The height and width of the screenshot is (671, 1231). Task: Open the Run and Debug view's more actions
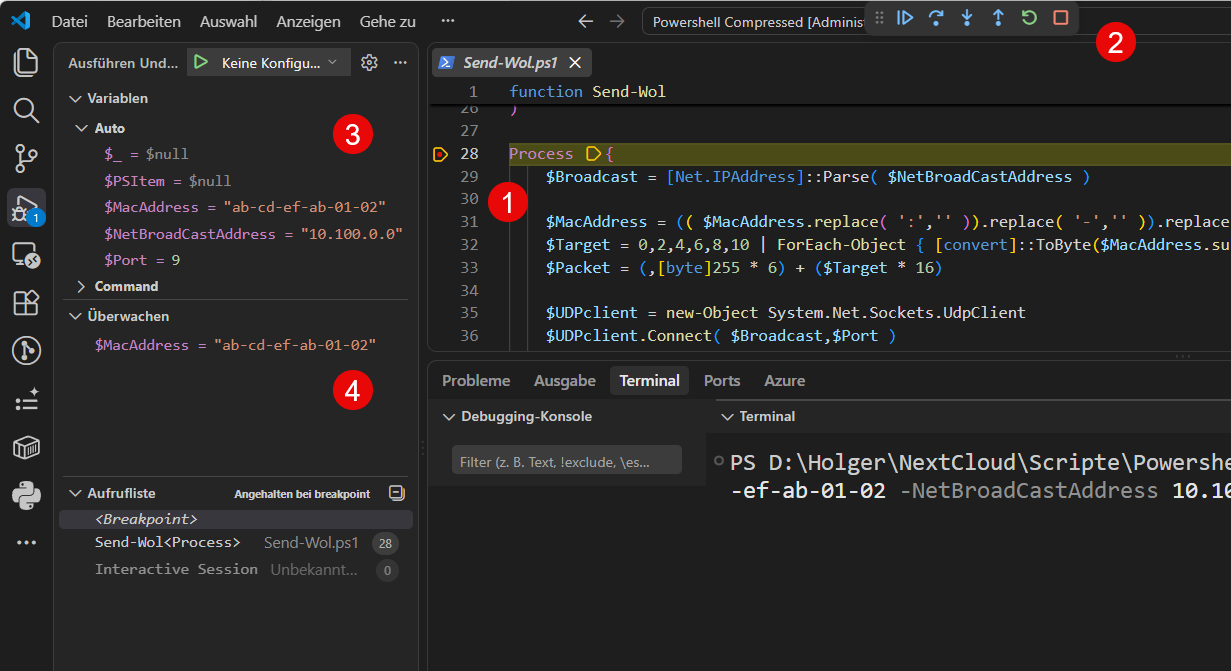(400, 63)
